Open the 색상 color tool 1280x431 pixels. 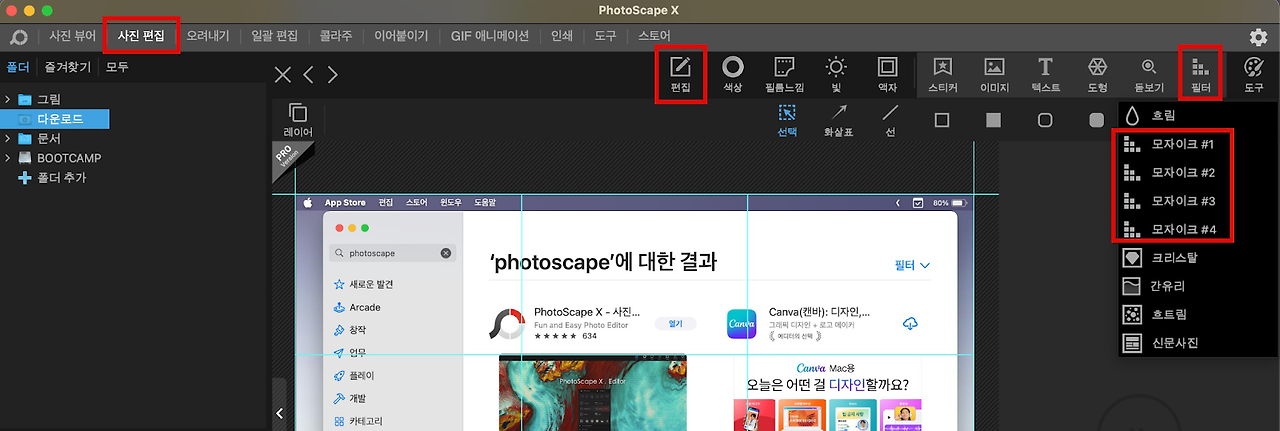pos(733,75)
